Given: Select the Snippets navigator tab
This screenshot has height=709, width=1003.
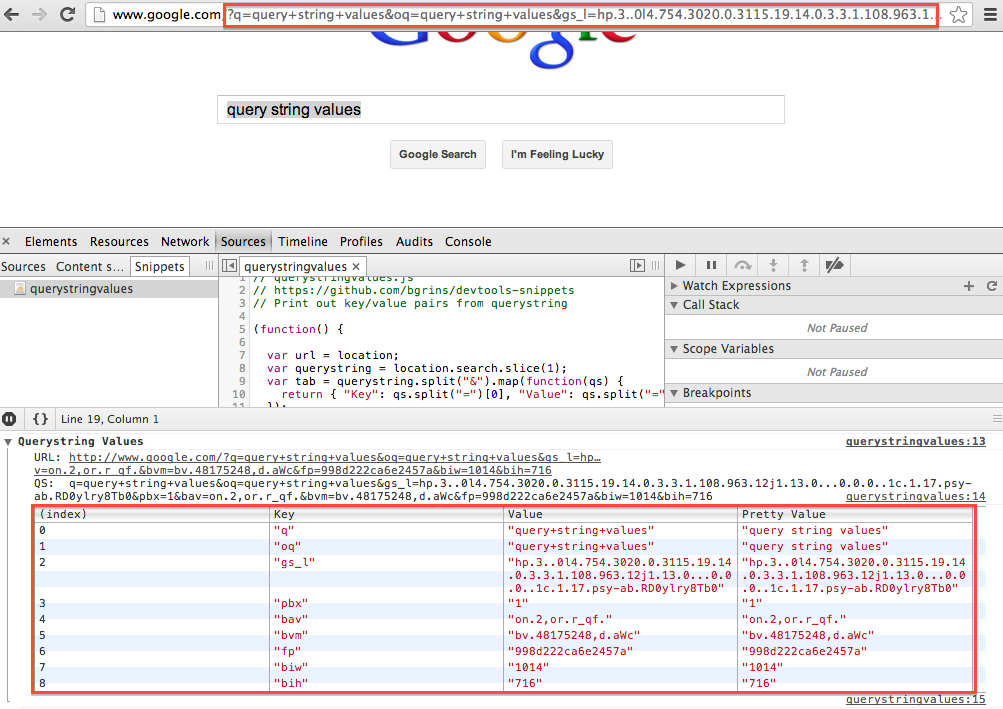Looking at the screenshot, I should 159,266.
